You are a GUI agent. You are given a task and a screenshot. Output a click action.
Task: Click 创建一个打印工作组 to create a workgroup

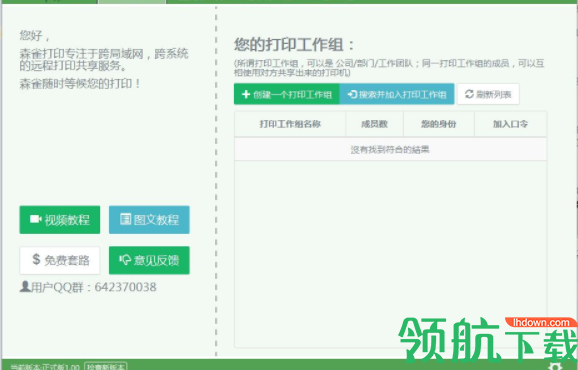[x=287, y=94]
